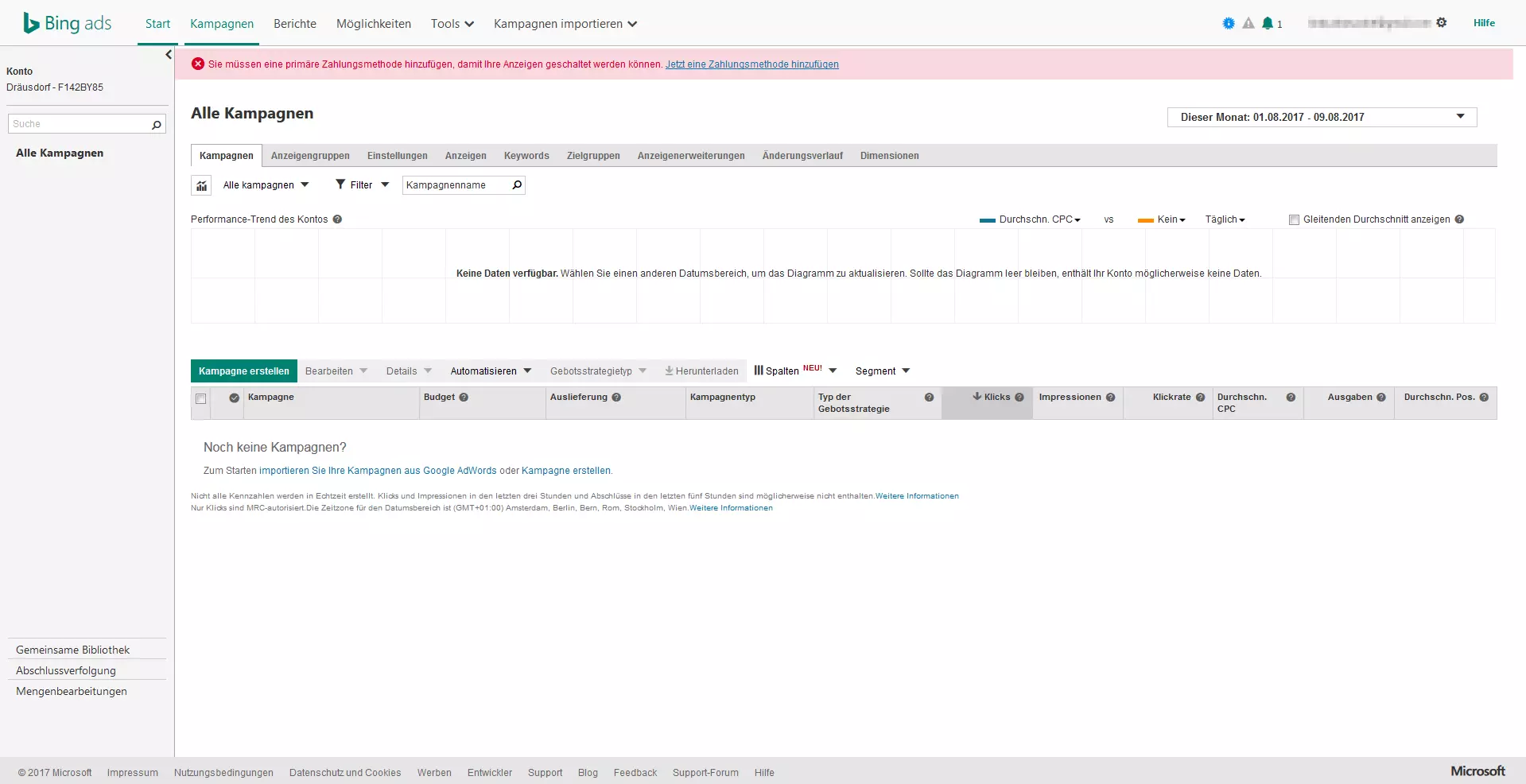Screen dimensions: 1526x784
Task: Open the Täglich granularity dropdown
Action: [1225, 219]
